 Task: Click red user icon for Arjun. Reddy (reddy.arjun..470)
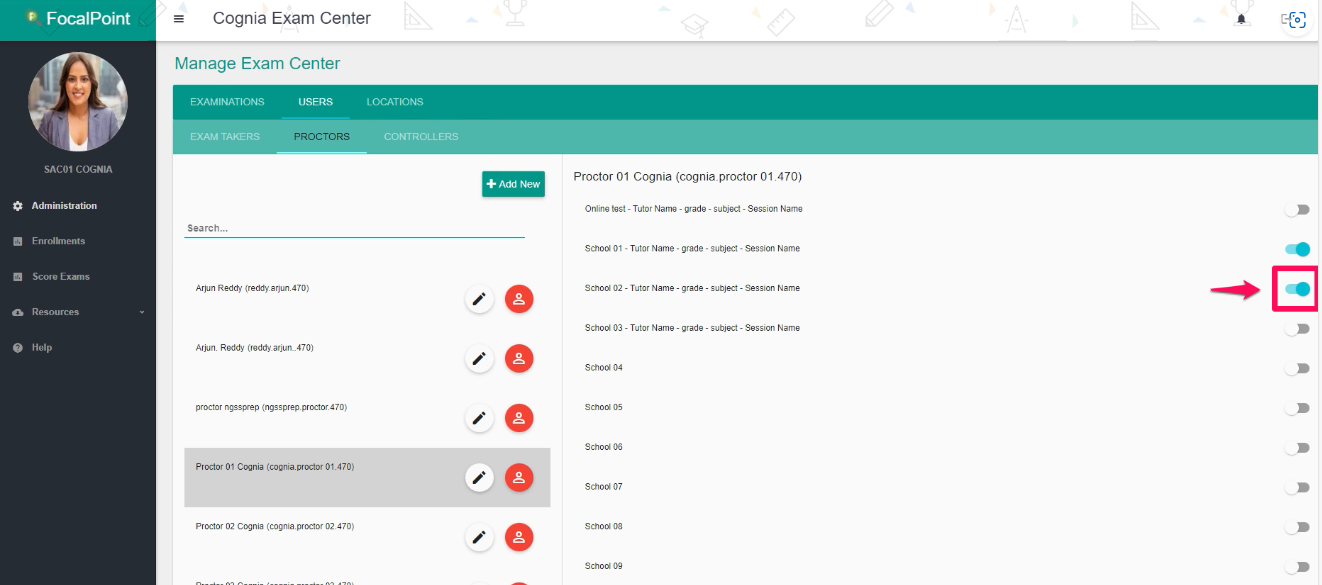(519, 358)
